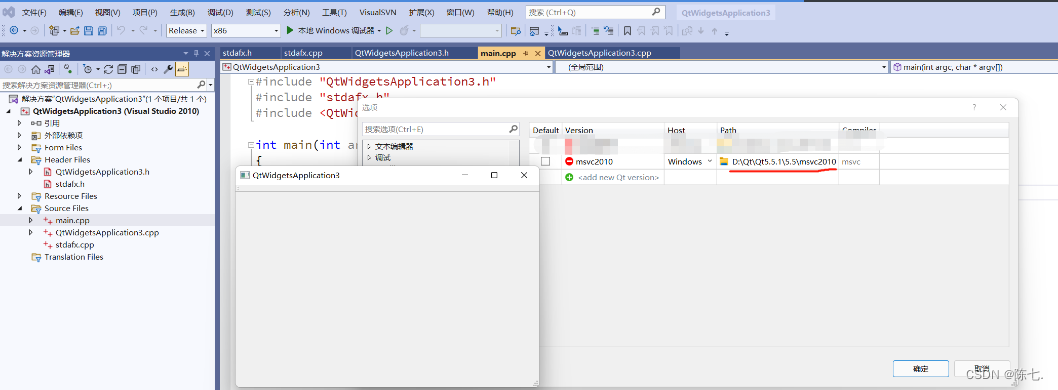Screen dimensions: 1058x390
Task: Click the new project toolbar icon
Action: [x=54, y=30]
